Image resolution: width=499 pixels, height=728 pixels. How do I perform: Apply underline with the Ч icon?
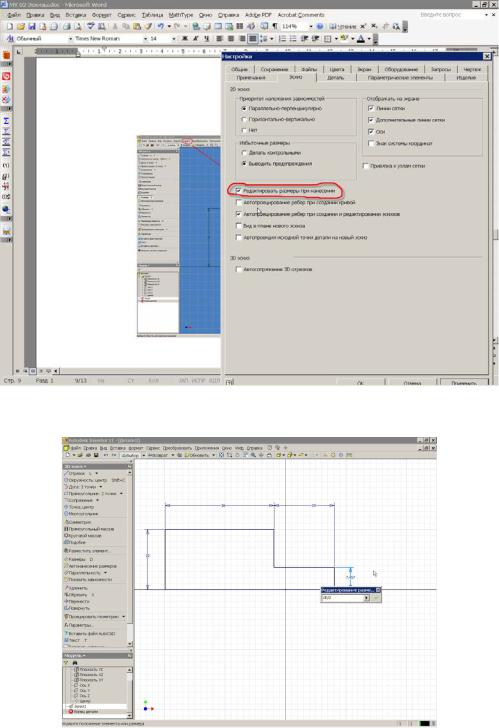click(206, 39)
